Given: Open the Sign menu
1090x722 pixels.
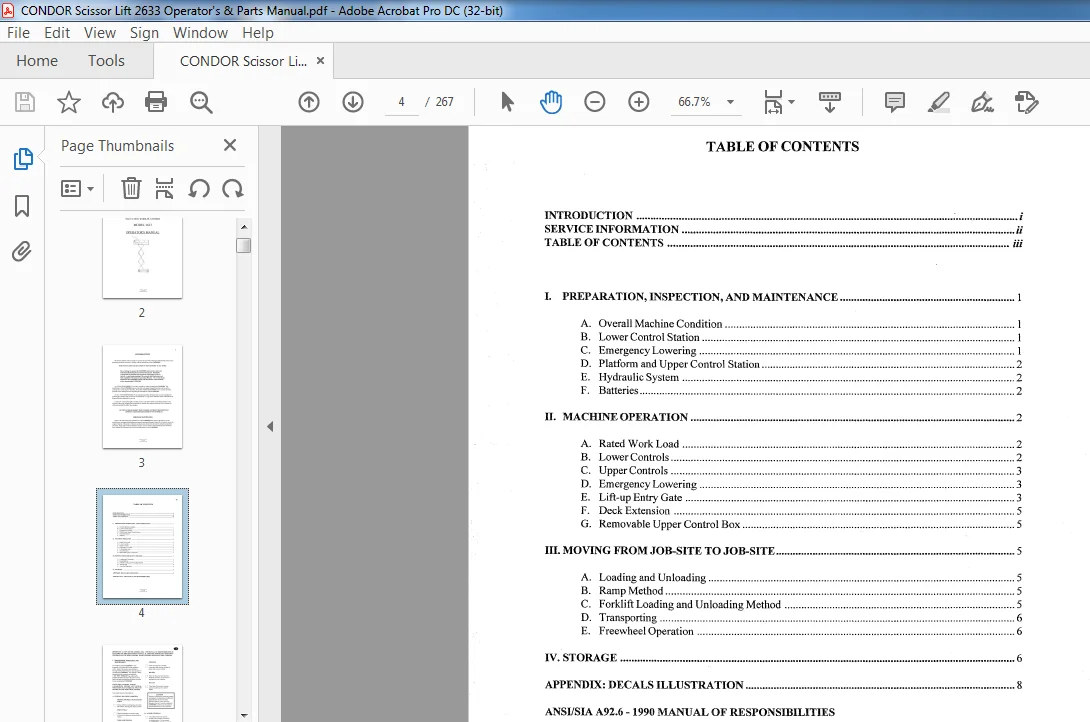Looking at the screenshot, I should point(144,33).
